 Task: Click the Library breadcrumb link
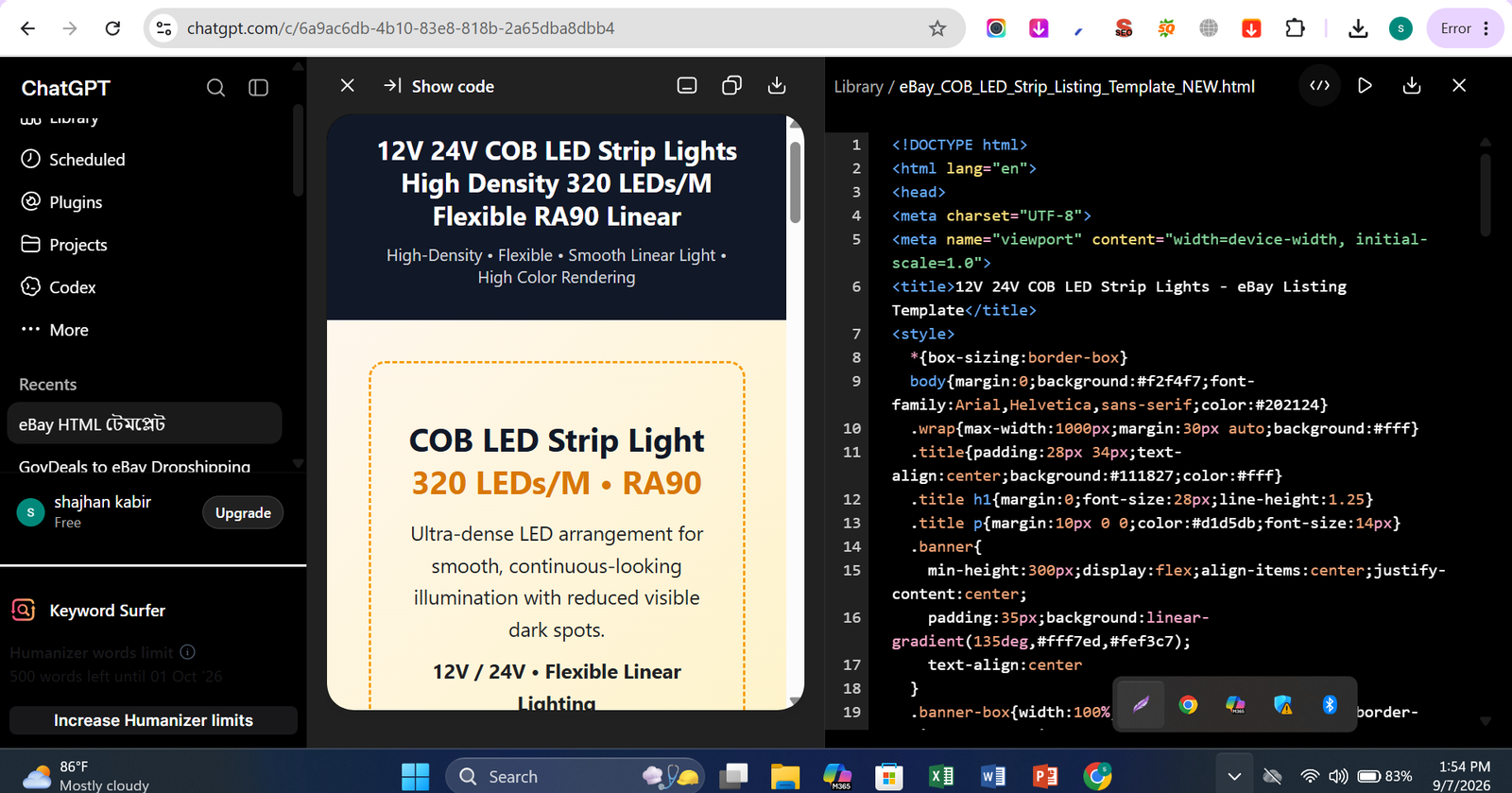click(x=858, y=86)
